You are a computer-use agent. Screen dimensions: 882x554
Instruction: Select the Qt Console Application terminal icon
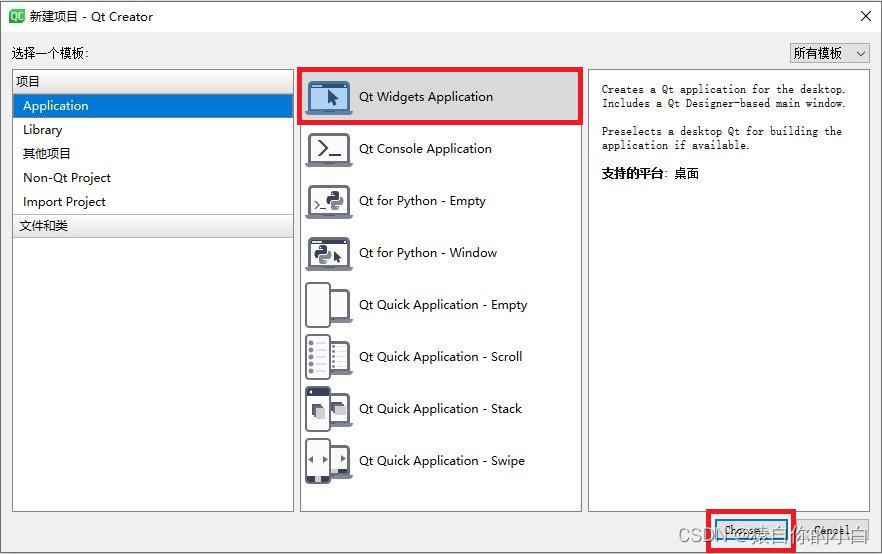(328, 150)
